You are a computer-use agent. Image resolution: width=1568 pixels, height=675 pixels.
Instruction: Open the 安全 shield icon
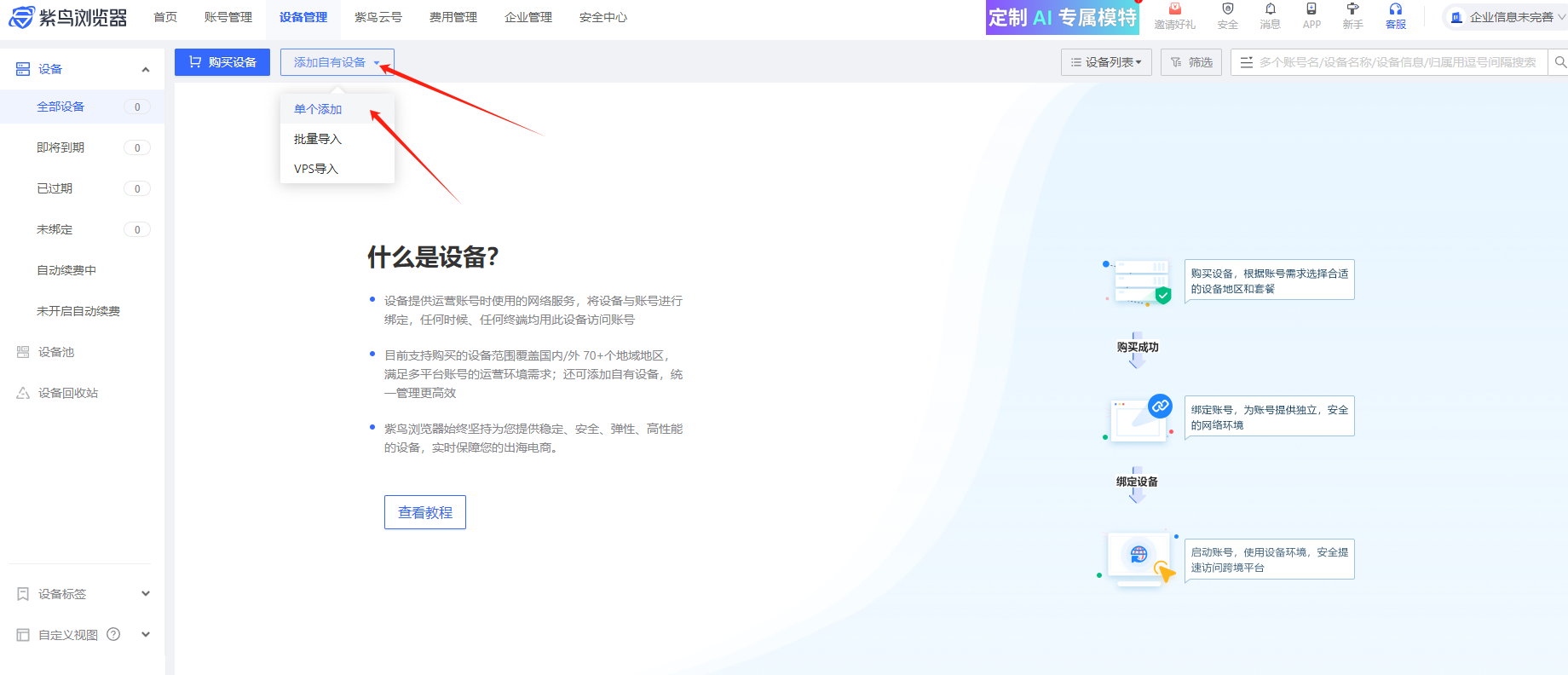(x=1228, y=9)
